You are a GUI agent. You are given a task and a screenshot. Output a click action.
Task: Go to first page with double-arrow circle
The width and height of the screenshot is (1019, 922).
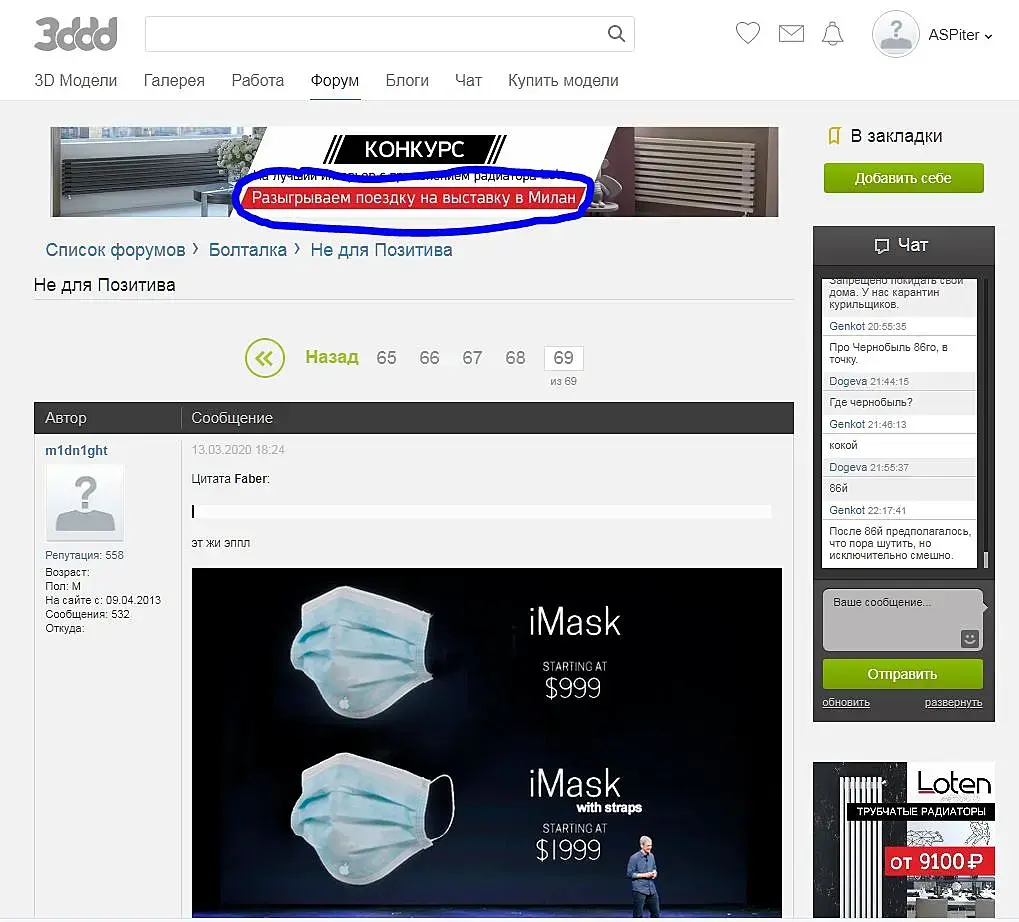(264, 357)
